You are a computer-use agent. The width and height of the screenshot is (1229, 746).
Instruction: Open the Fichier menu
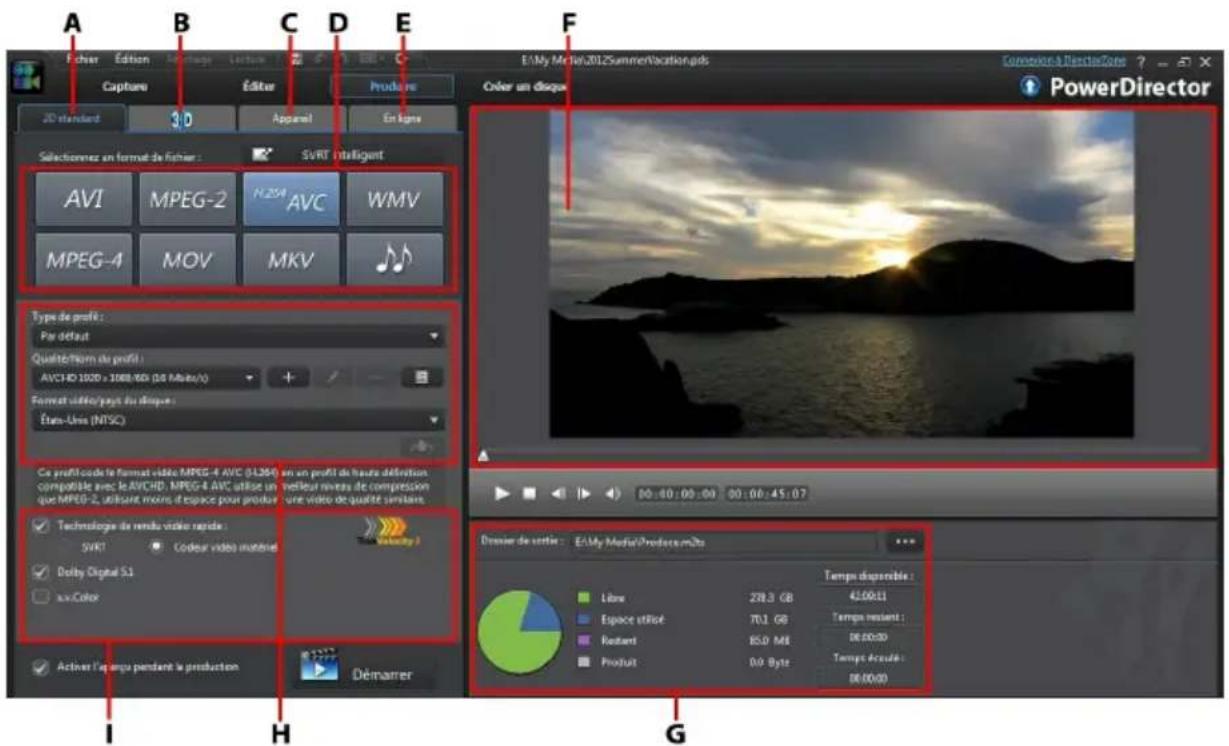[82, 59]
